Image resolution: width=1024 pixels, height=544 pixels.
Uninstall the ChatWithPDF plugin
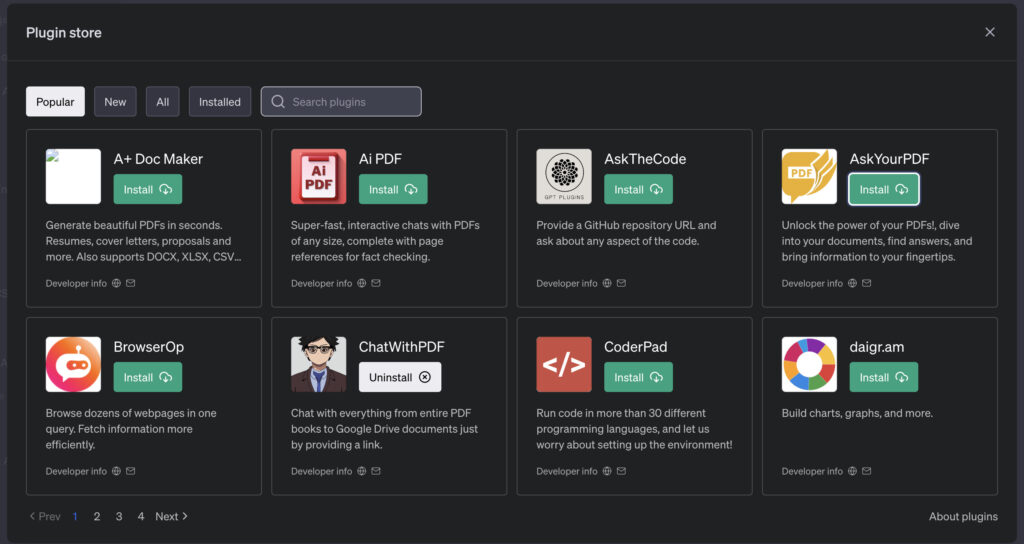[x=400, y=377]
